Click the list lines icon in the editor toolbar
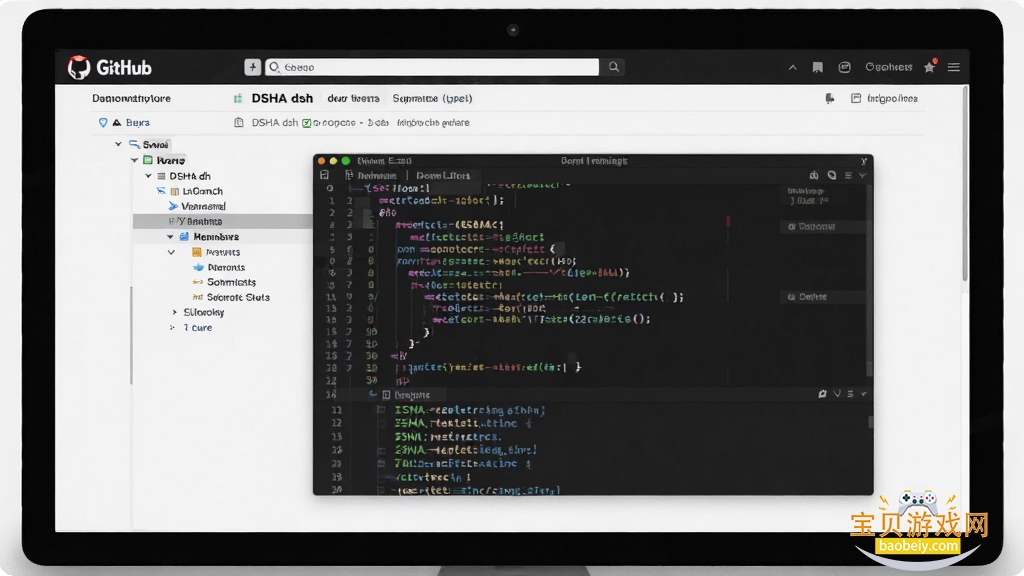 [848, 175]
